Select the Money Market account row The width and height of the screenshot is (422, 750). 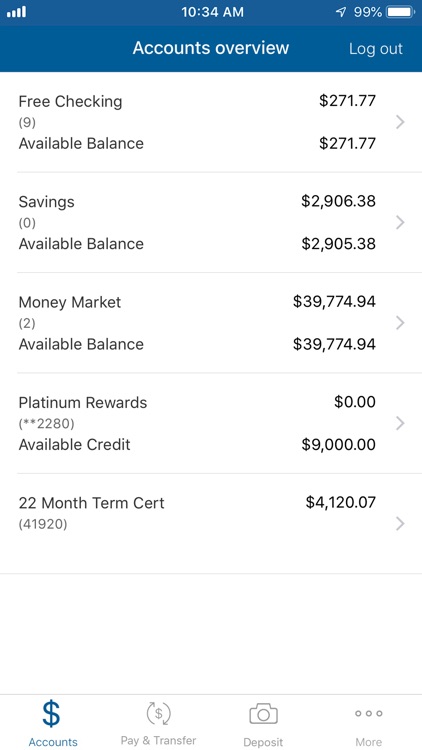pyautogui.click(x=211, y=323)
